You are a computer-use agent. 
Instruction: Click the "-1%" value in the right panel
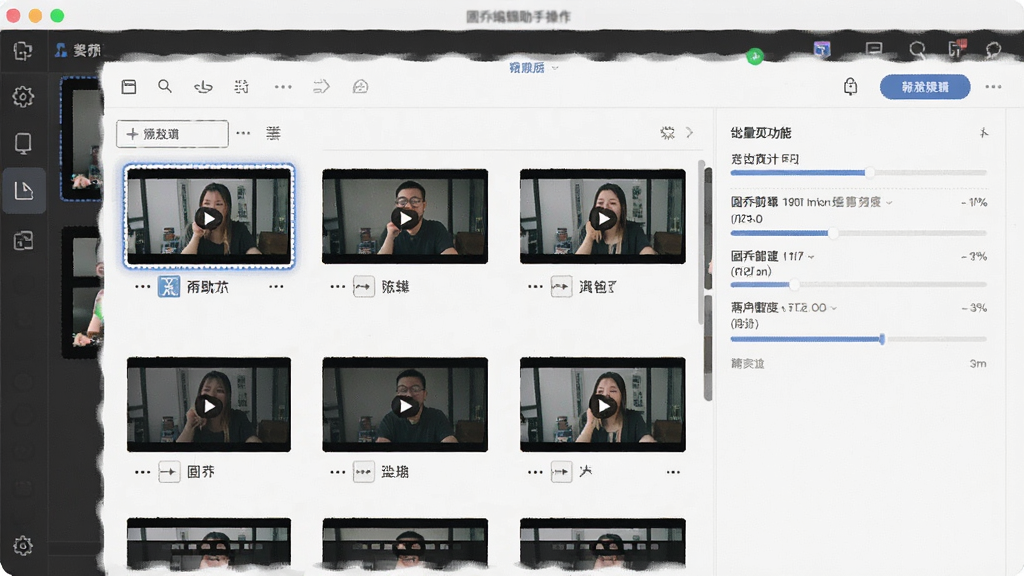[974, 202]
